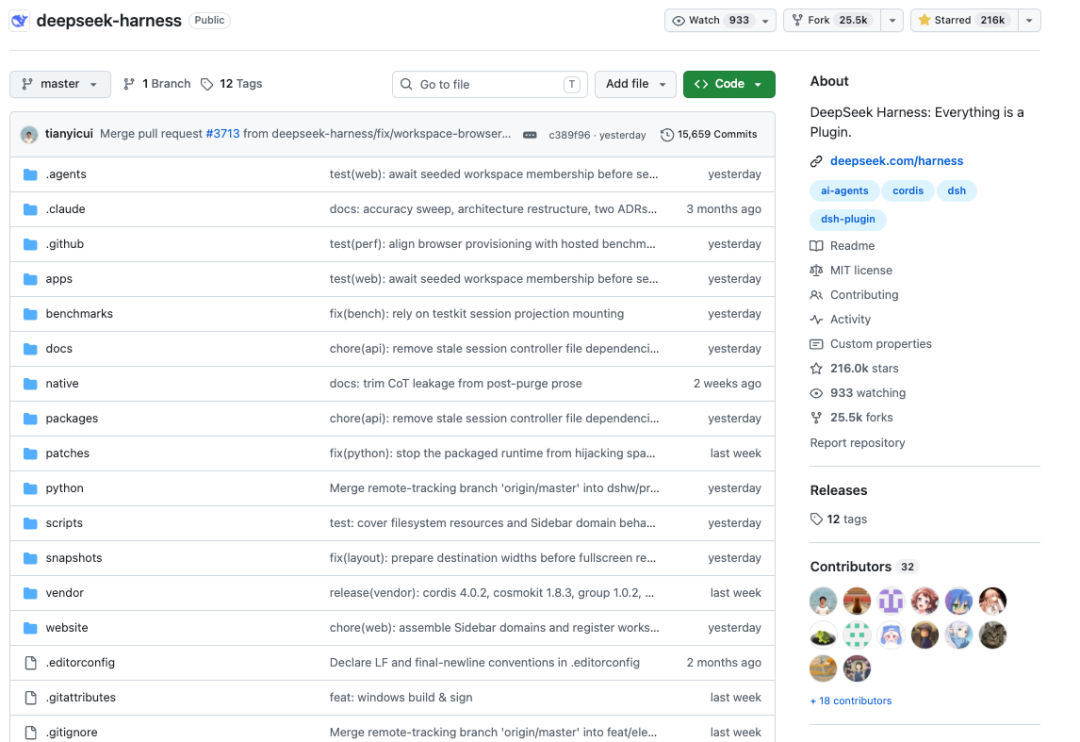Click the .editorconfig file icon
Viewport: 1080px width, 742px height.
point(30,663)
